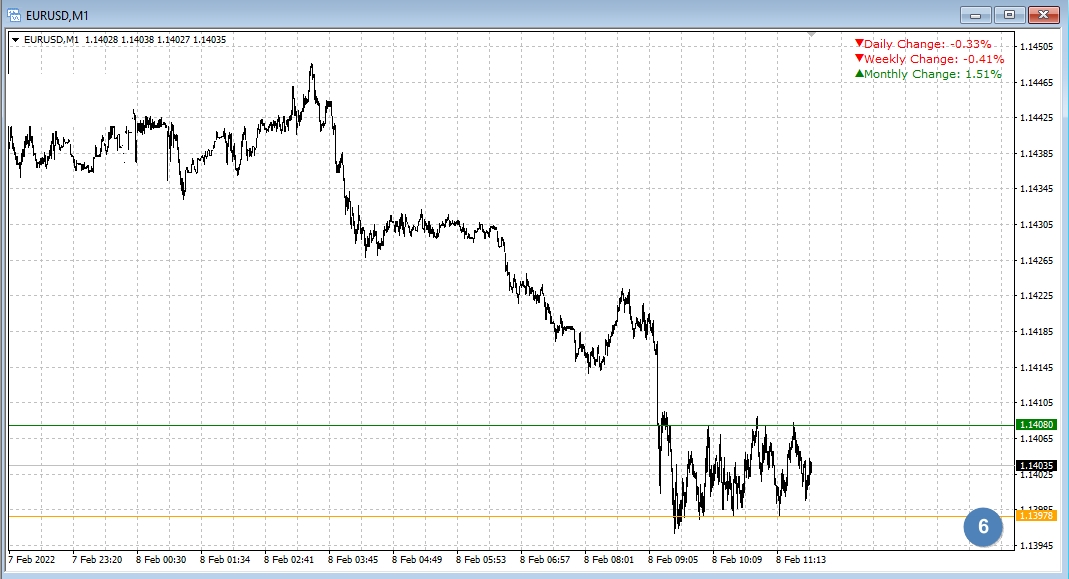Select the orange 1.13978 price level tag
The image size is (1069, 579).
1036,515
